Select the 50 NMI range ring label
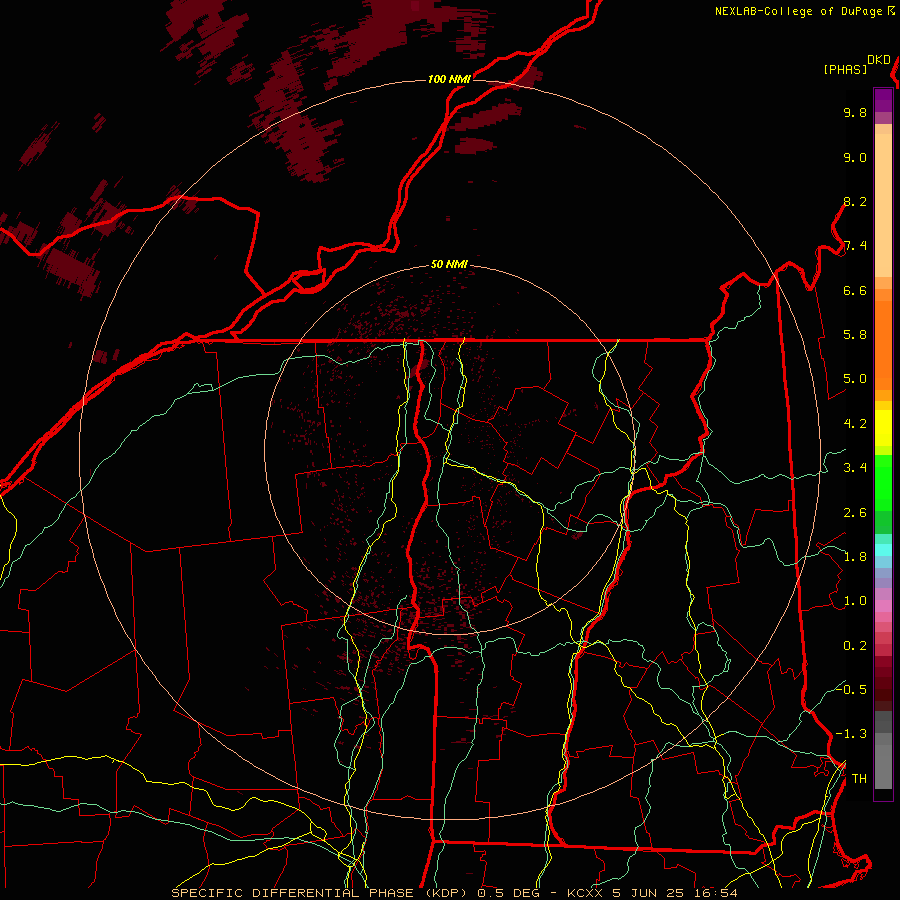 click(449, 265)
